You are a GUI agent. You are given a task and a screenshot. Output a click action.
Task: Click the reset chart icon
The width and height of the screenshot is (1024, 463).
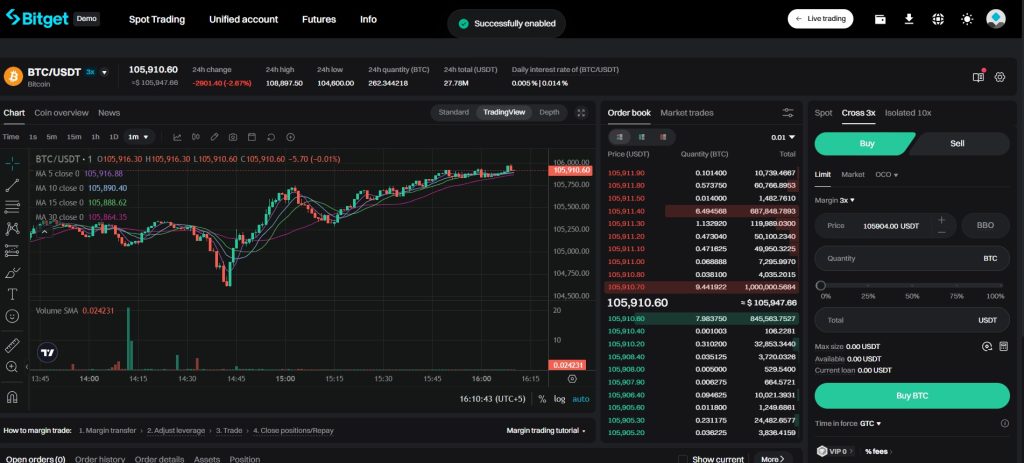point(271,137)
